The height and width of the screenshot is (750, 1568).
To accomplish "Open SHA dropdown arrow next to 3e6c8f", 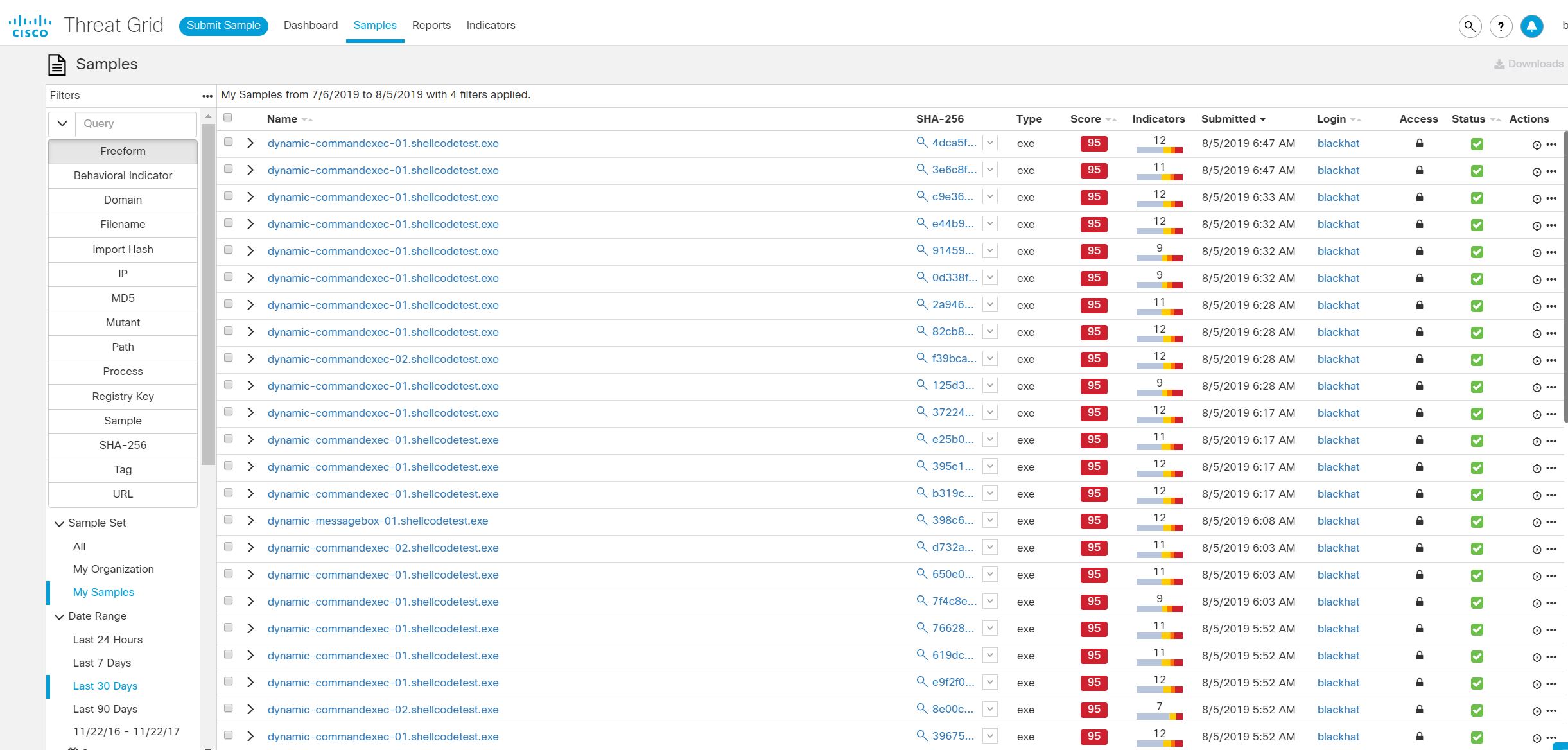I will [990, 170].
